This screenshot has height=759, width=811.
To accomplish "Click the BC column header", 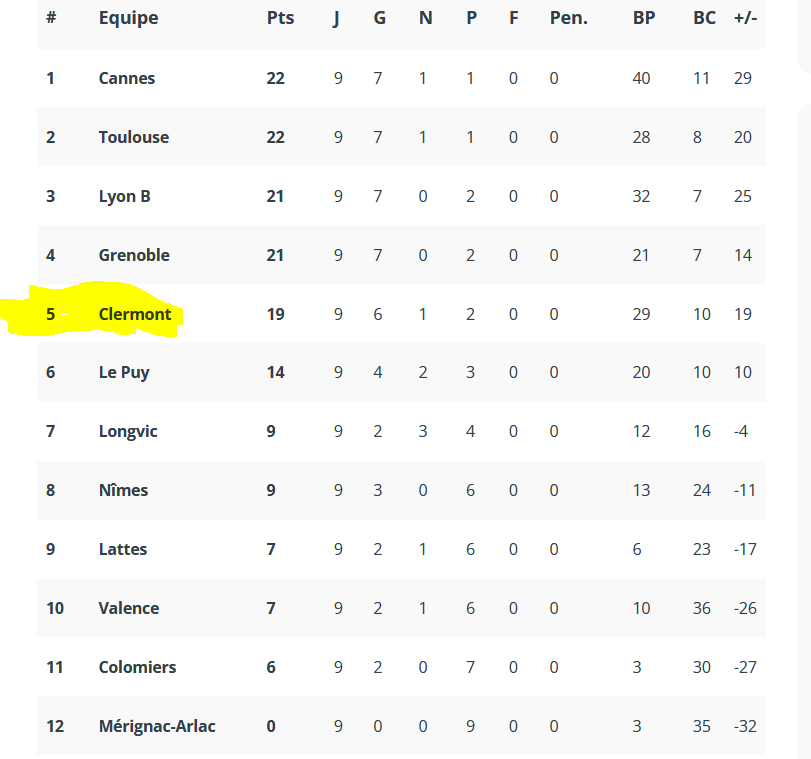I will pyautogui.click(x=704, y=18).
